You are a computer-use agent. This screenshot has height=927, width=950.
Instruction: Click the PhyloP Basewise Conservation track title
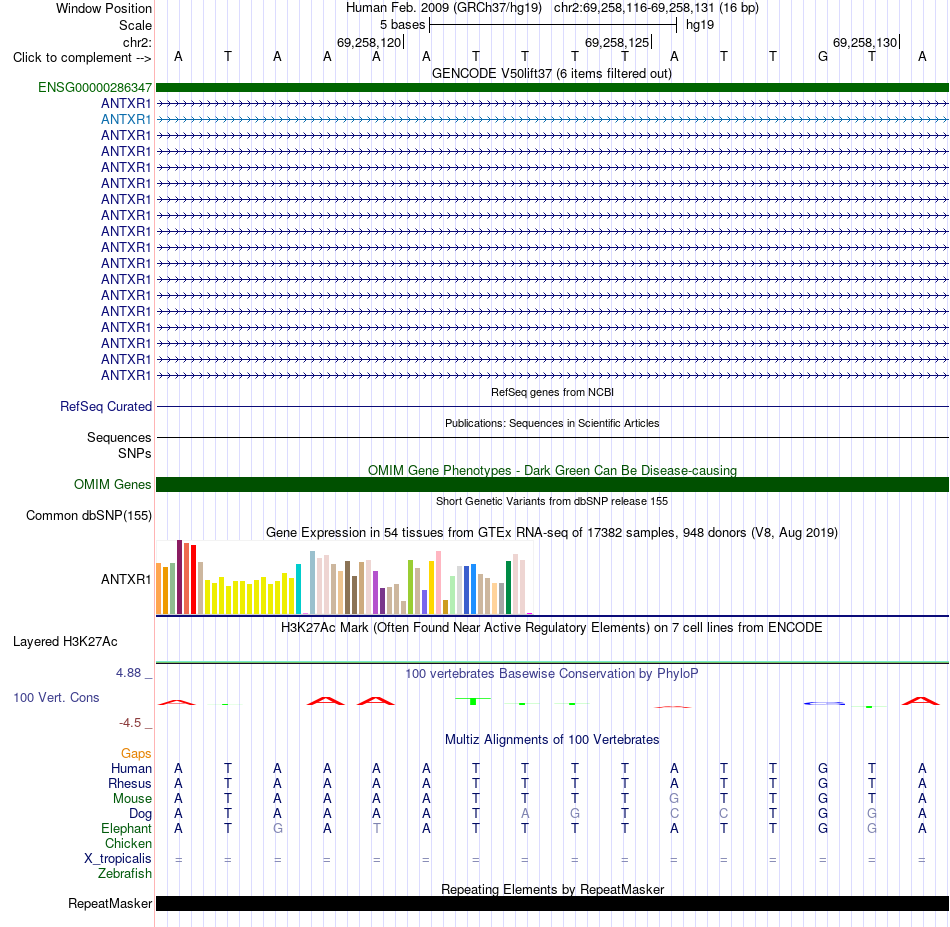pyautogui.click(x=551, y=673)
